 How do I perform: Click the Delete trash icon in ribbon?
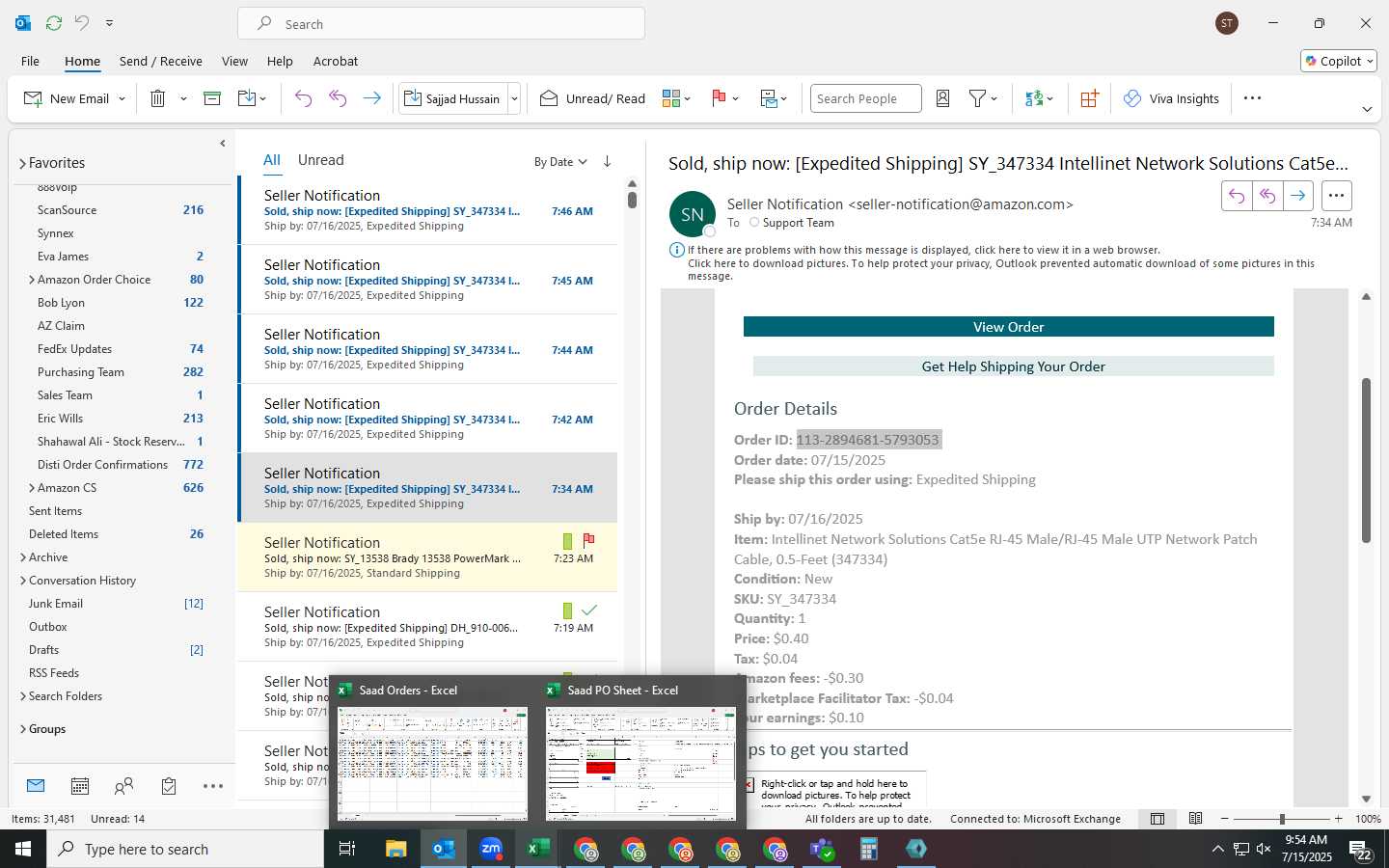[x=158, y=98]
